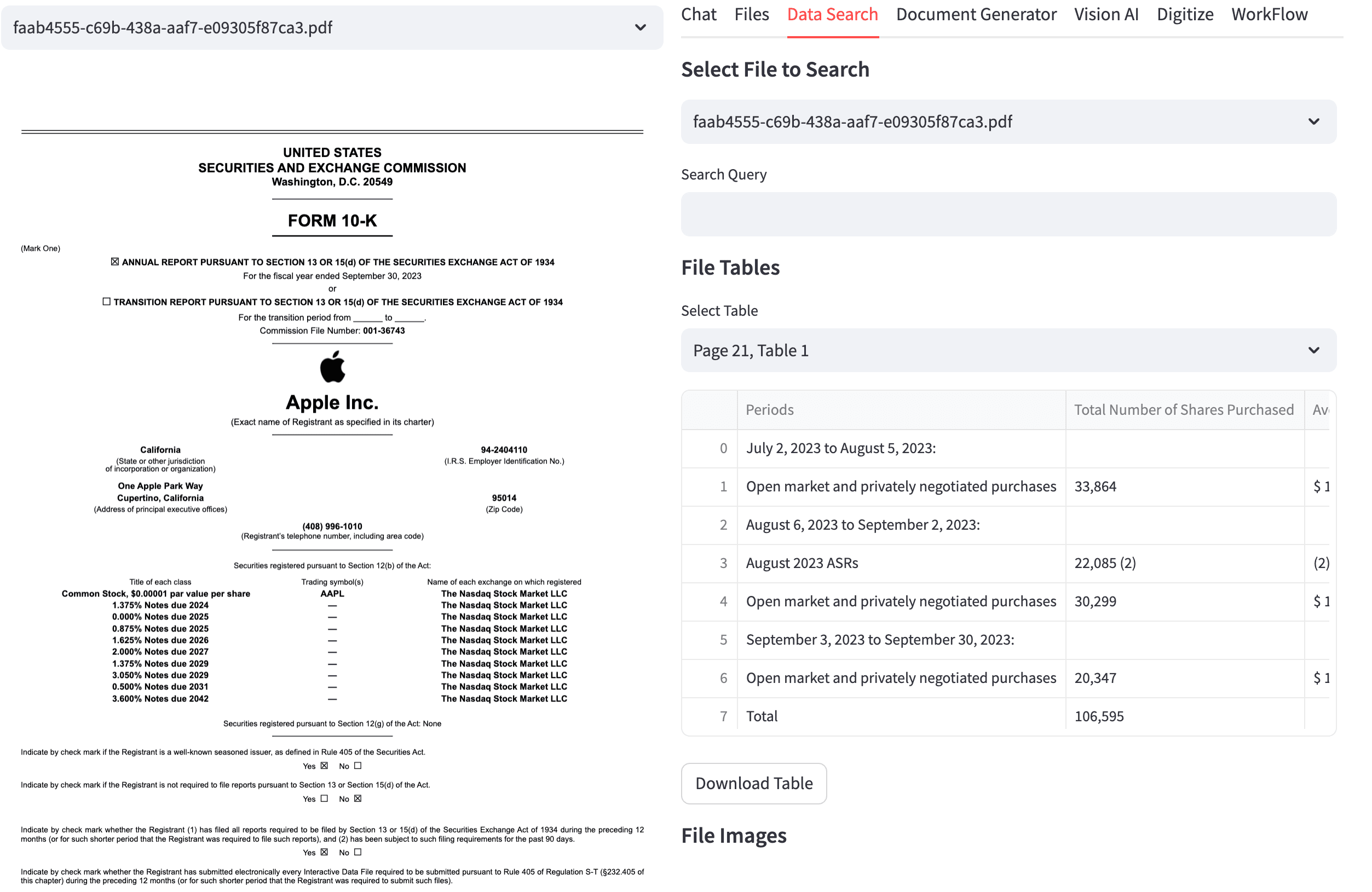Screen dimensions: 1372x892
Task: Expand the Select Table dropdown
Action: (x=1008, y=350)
